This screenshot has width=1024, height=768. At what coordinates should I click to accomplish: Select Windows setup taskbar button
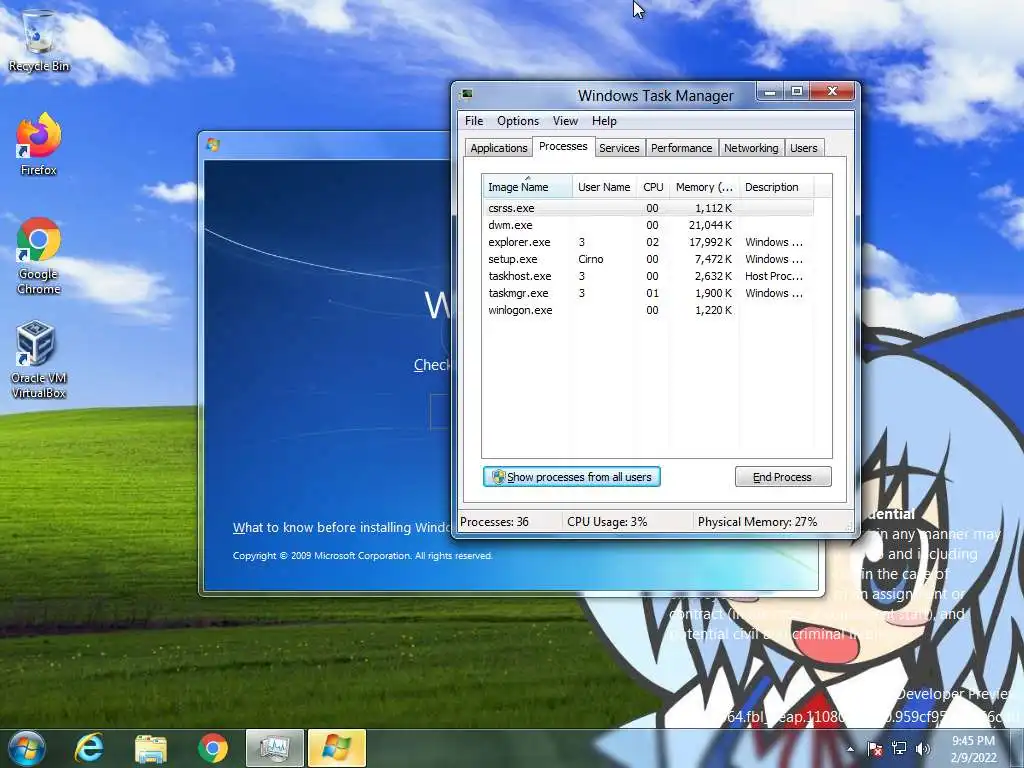(x=337, y=748)
